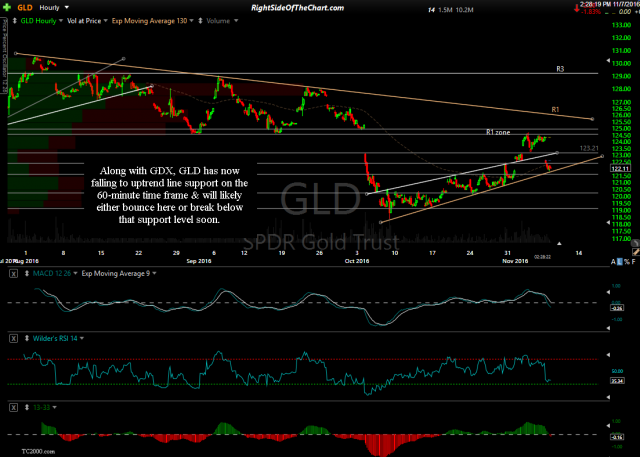This screenshot has height=457, width=640.
Task: Expand the MACD 12 26 menu
Action: point(75,274)
